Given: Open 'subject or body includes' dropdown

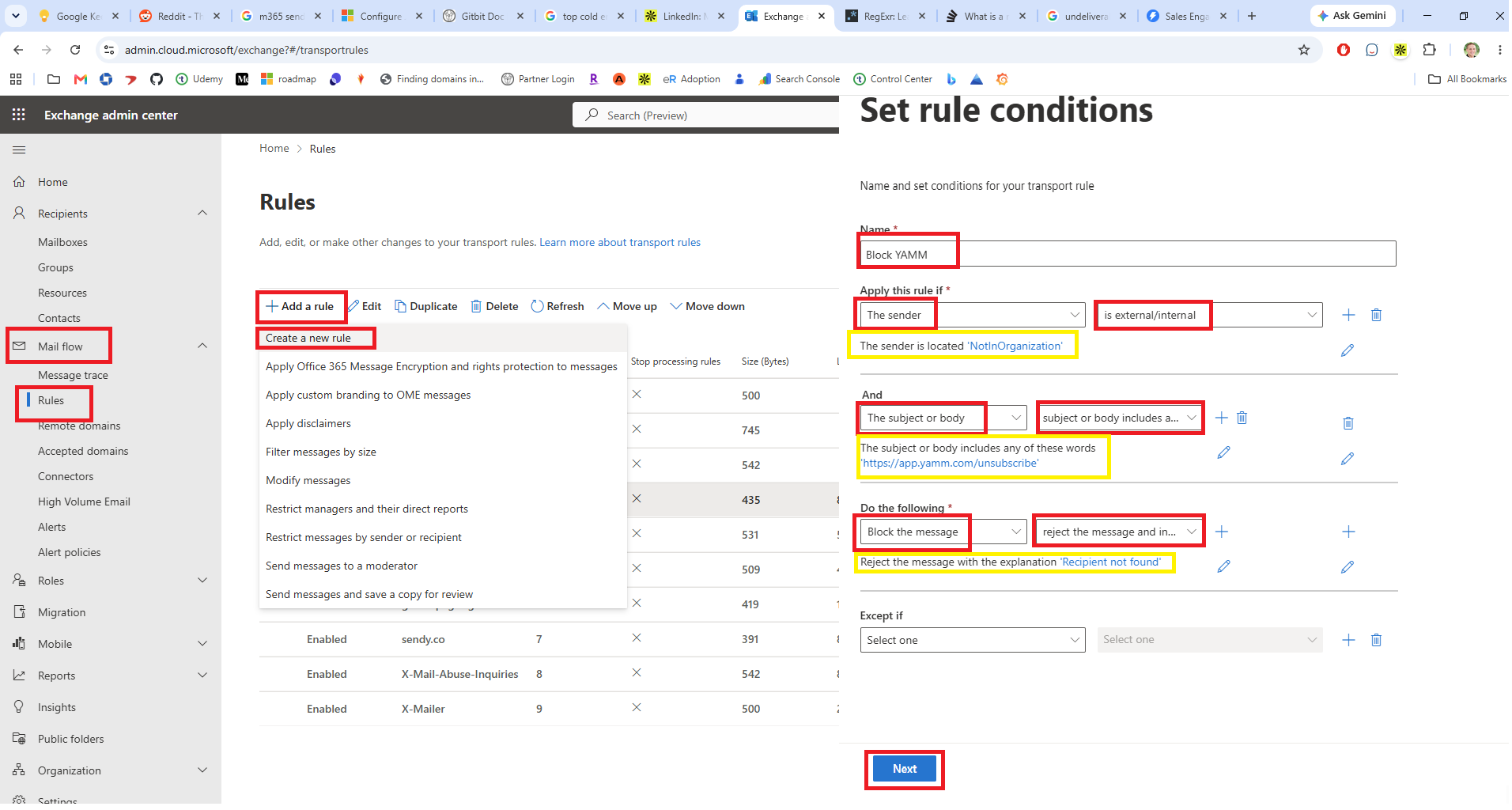Looking at the screenshot, I should (x=1119, y=418).
